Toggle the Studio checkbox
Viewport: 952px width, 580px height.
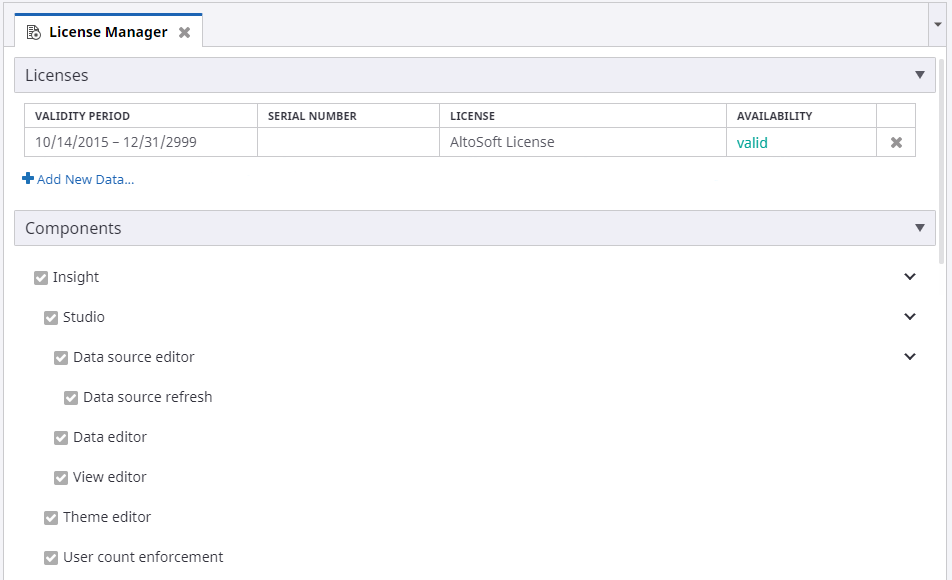click(x=51, y=318)
